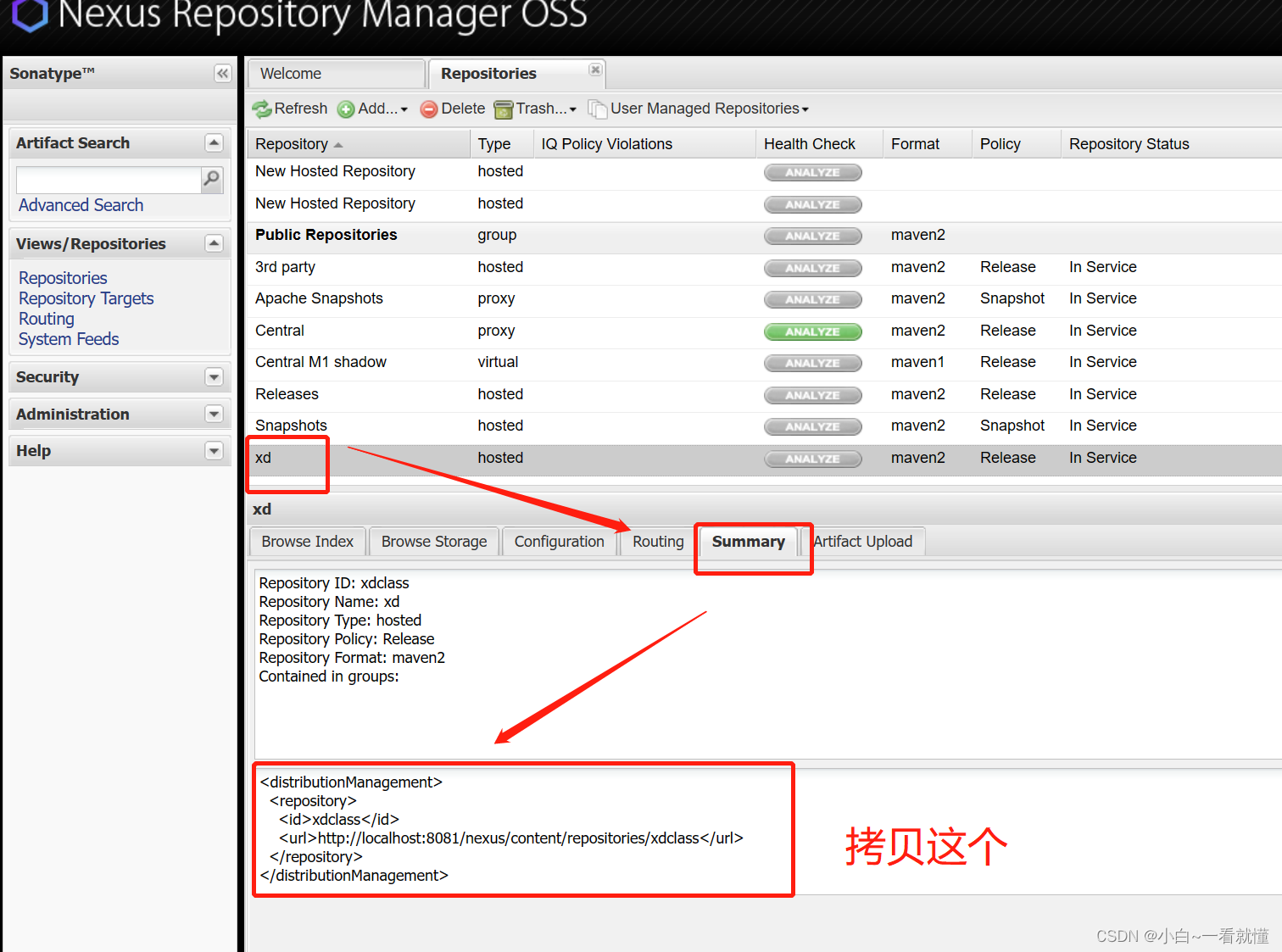
Task: Open the Trash menu
Action: tap(536, 109)
